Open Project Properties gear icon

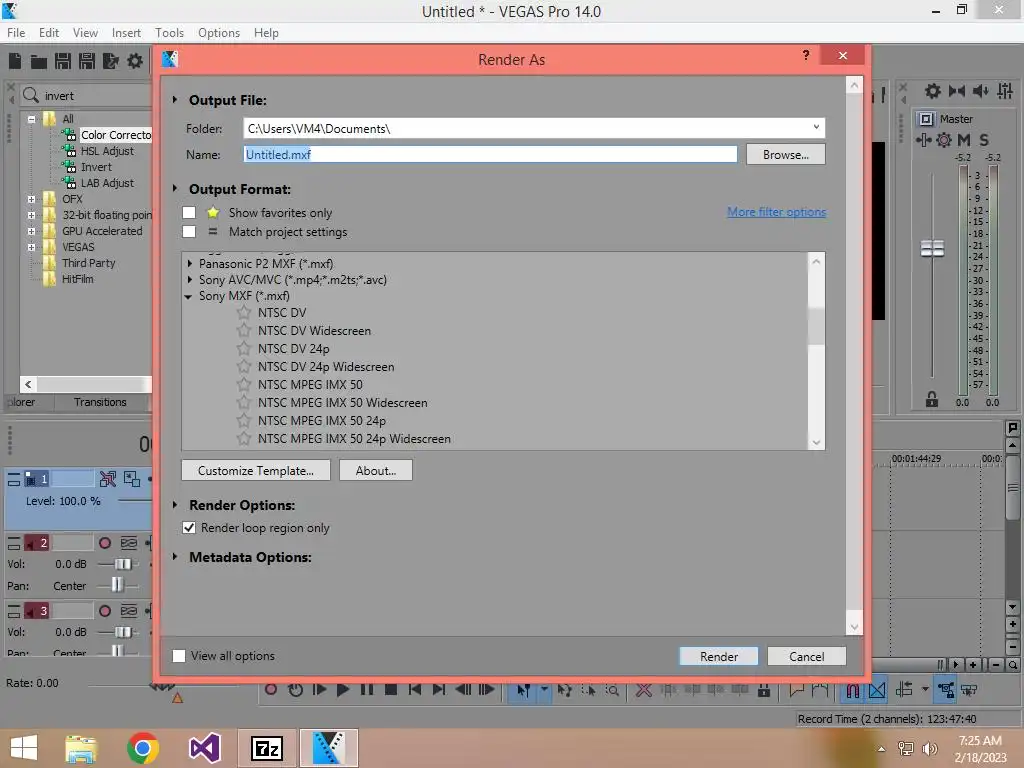click(135, 61)
